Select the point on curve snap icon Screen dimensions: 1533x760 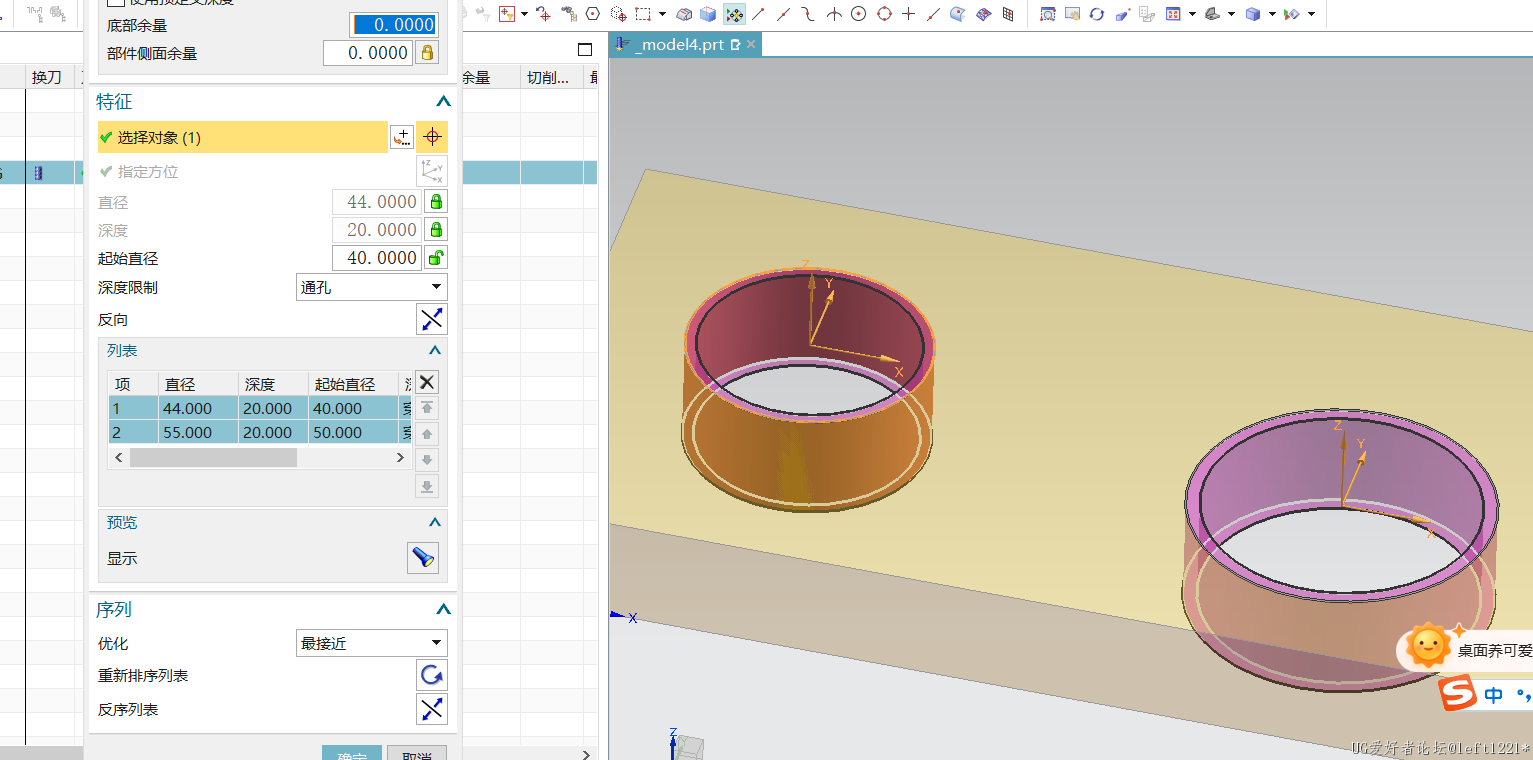932,14
